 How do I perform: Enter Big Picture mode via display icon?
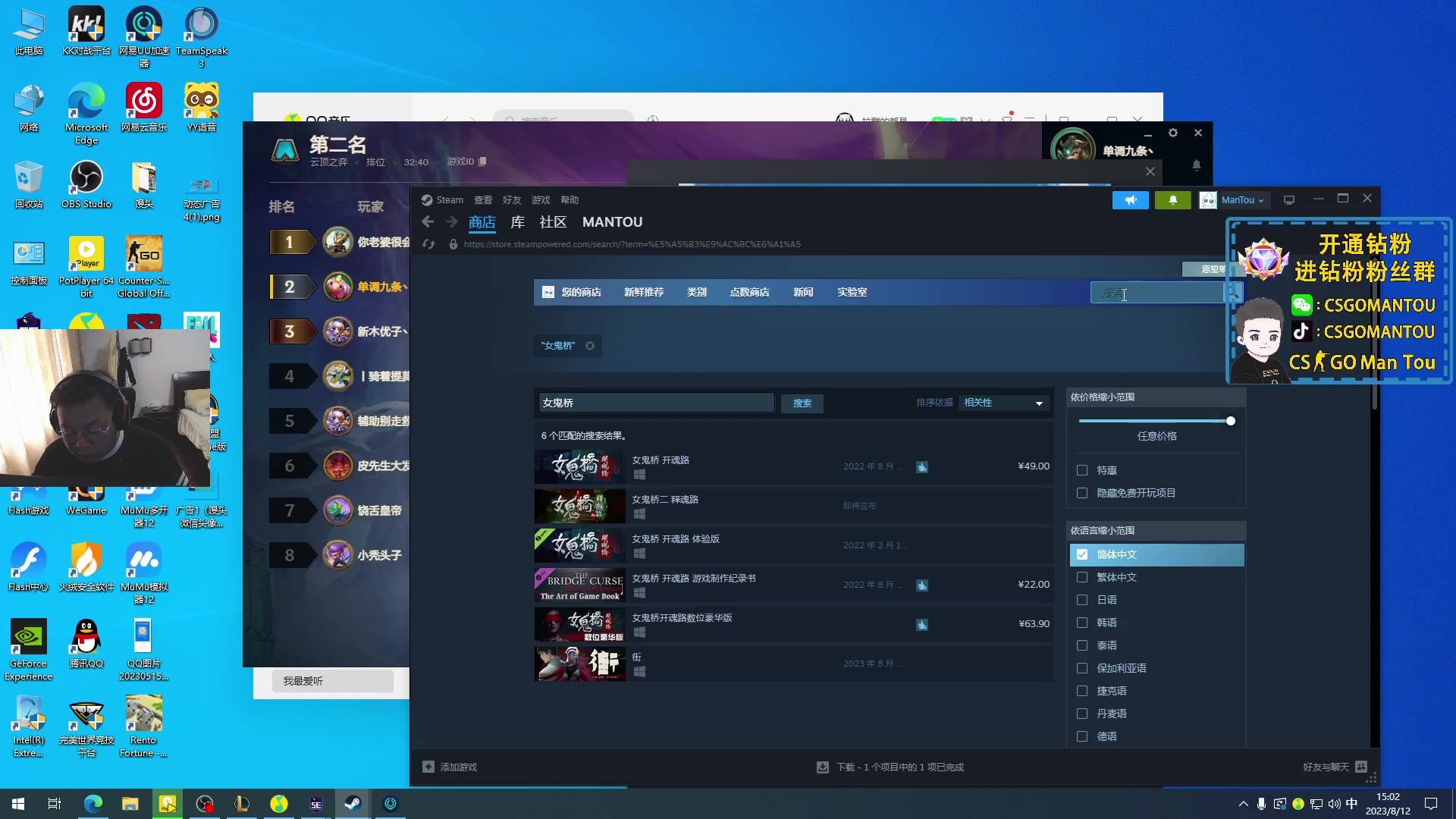[1288, 199]
